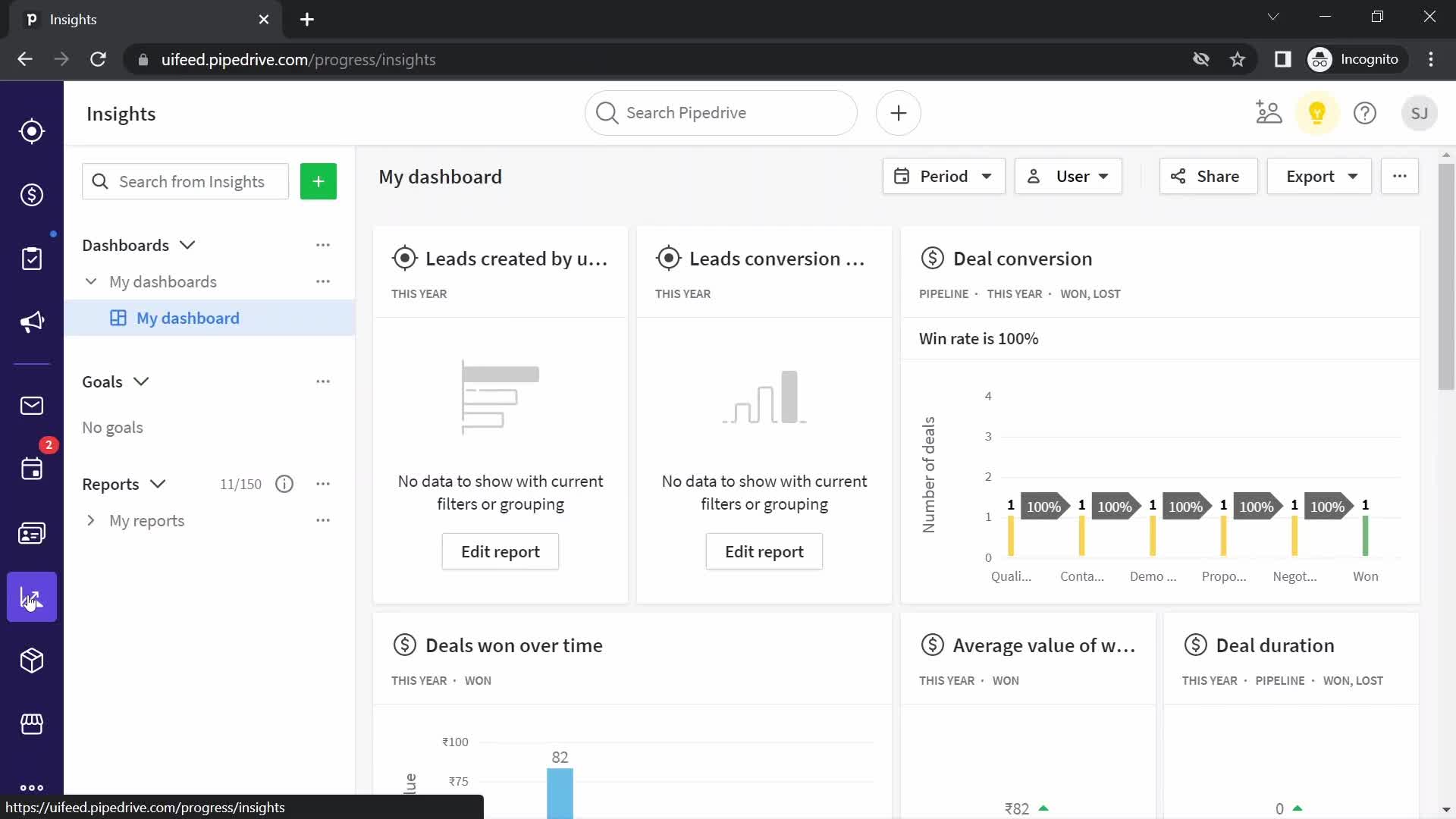1456x819 pixels.
Task: Open Contacts card icon in sidebar
Action: (x=32, y=533)
